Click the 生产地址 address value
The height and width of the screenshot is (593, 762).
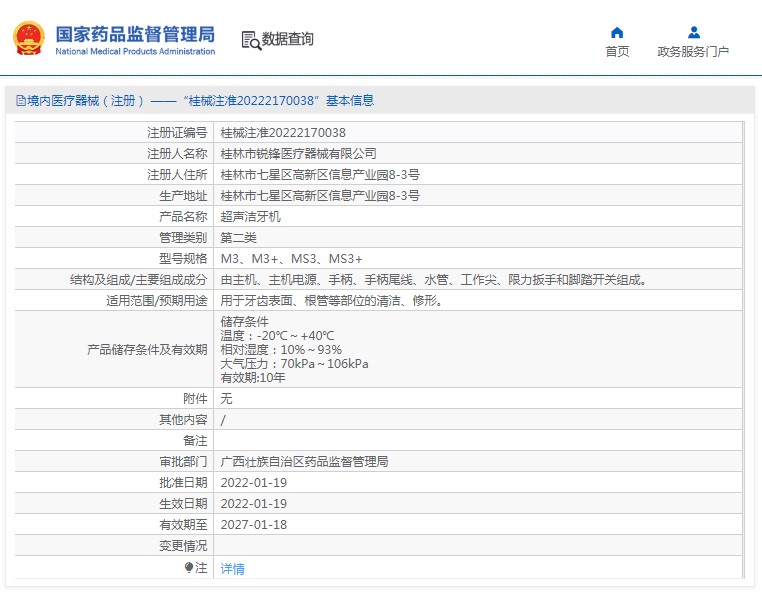(320, 196)
